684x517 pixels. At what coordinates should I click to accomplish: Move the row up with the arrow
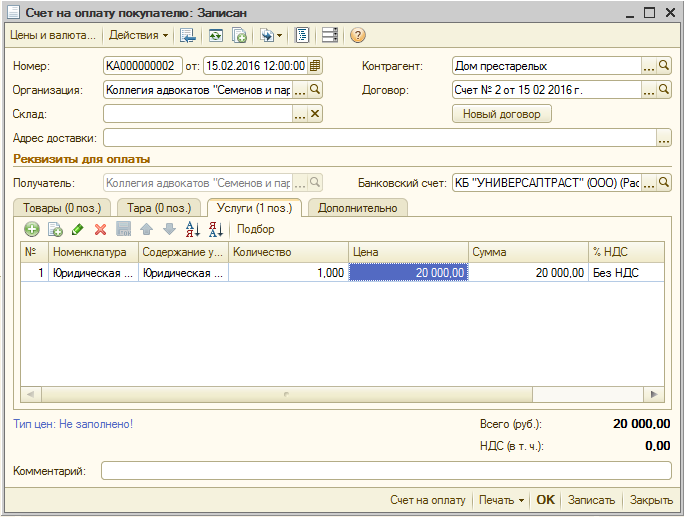(147, 229)
